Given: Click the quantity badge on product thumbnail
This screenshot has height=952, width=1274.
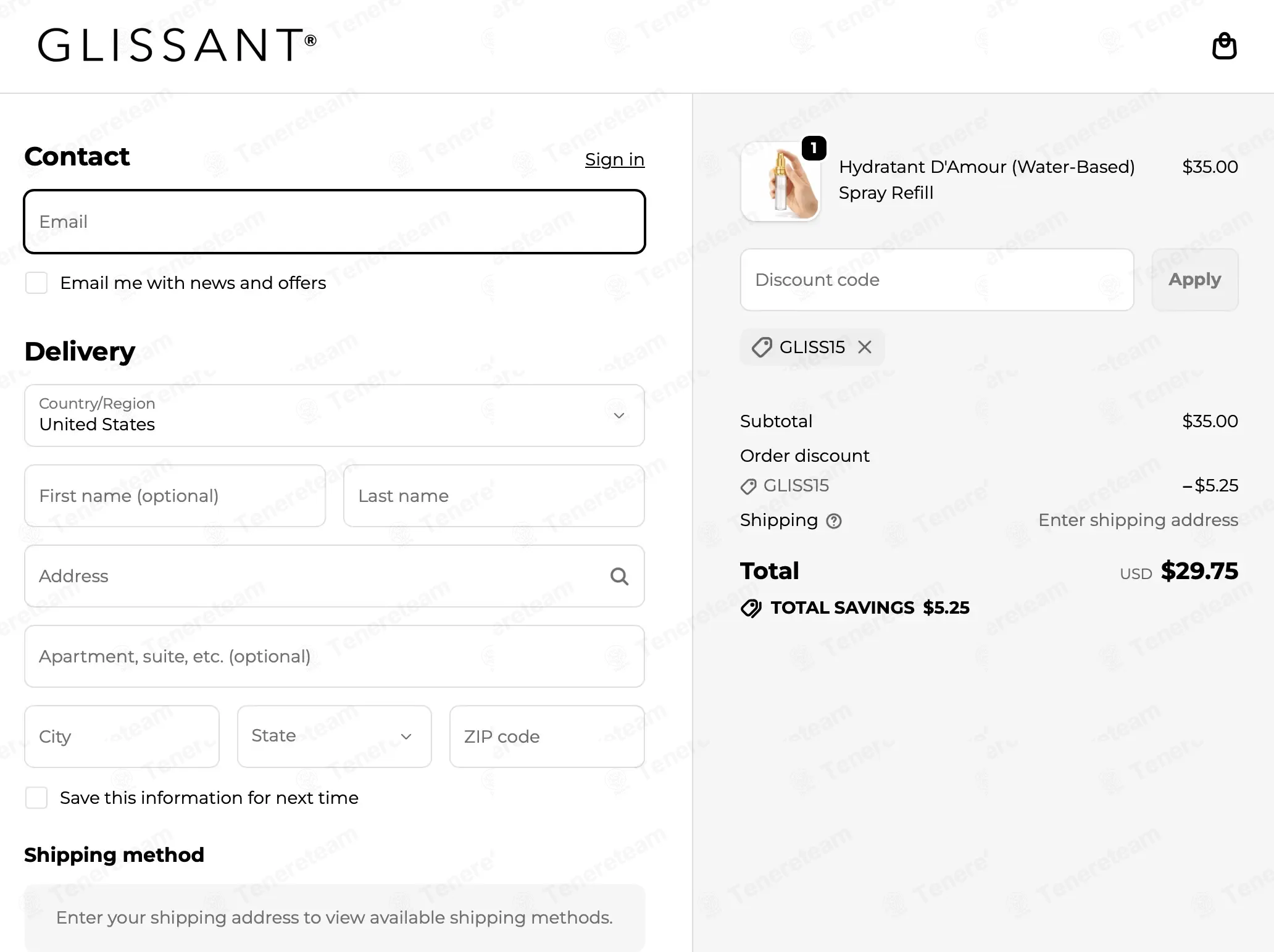Looking at the screenshot, I should coord(814,148).
